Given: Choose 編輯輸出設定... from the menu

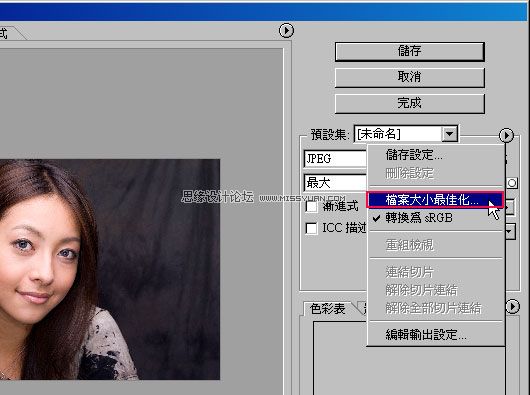Looking at the screenshot, I should tap(435, 335).
